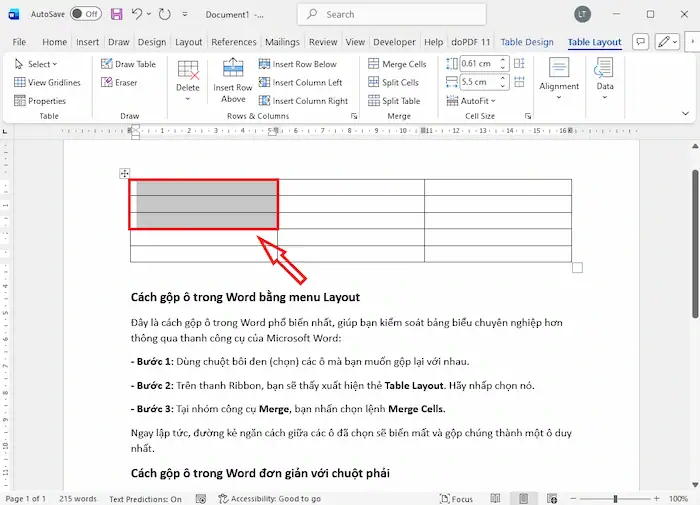Click Insert Row Below

point(298,64)
